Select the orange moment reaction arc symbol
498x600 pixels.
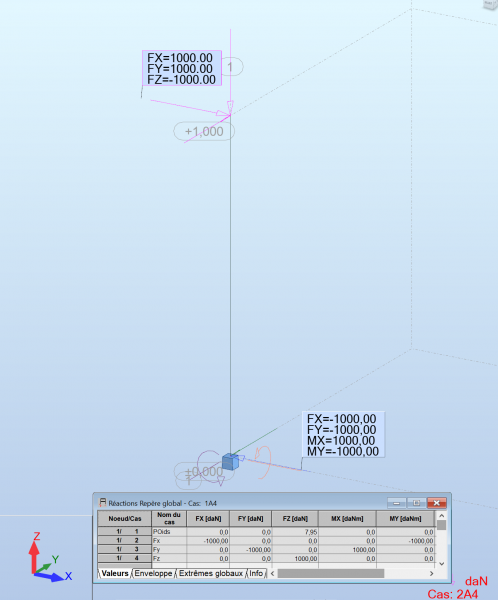(x=264, y=461)
